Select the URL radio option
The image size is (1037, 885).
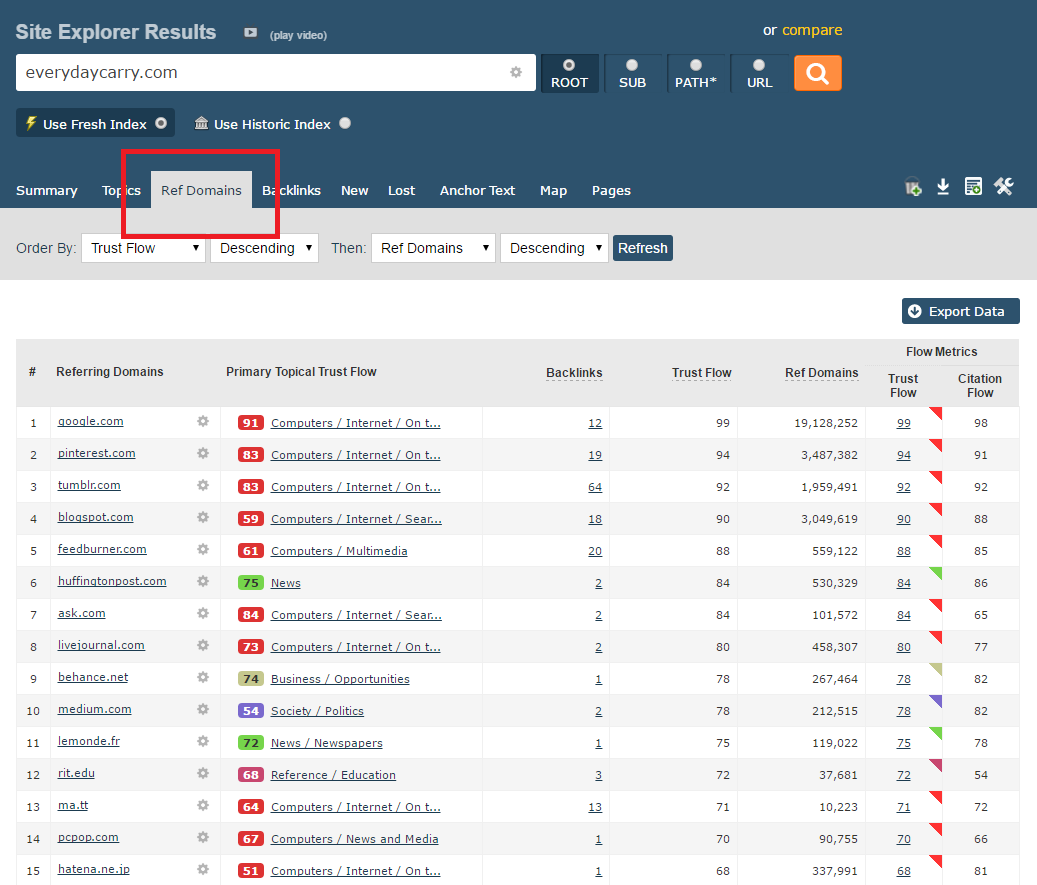tap(759, 73)
